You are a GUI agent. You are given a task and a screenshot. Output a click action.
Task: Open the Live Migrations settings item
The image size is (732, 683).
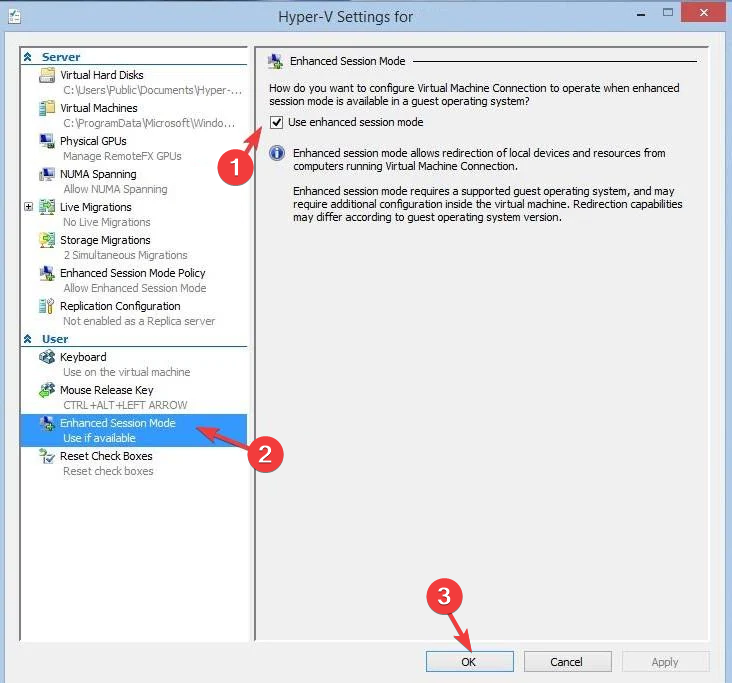95,207
